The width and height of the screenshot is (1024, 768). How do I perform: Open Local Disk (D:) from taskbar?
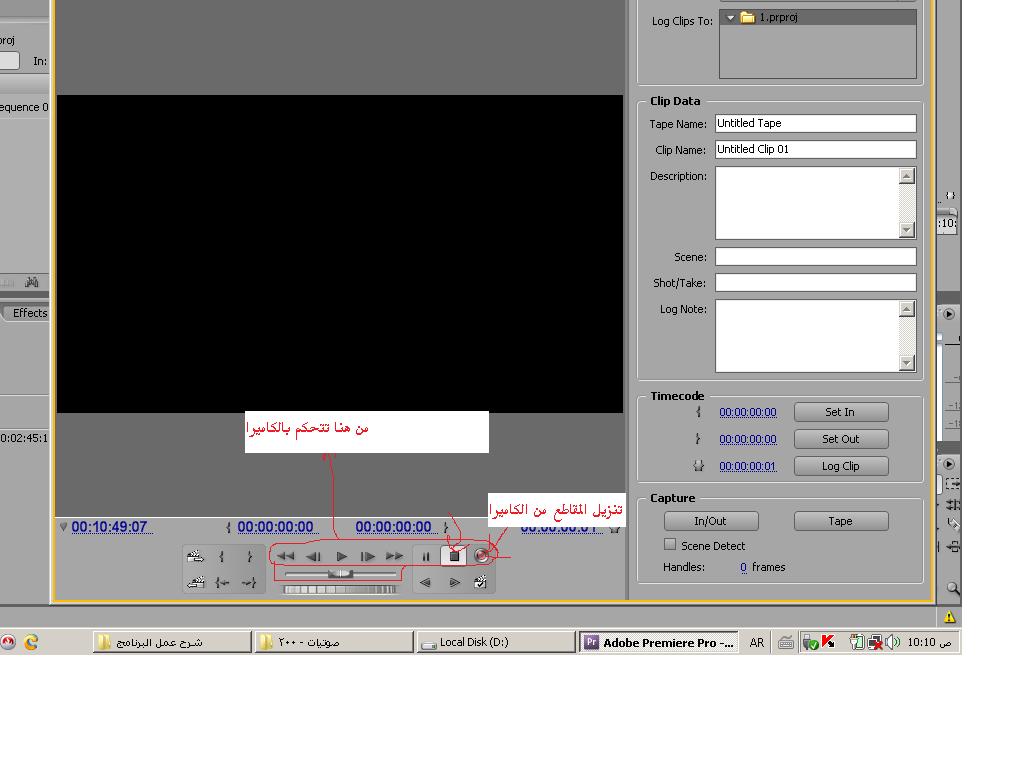[495, 642]
